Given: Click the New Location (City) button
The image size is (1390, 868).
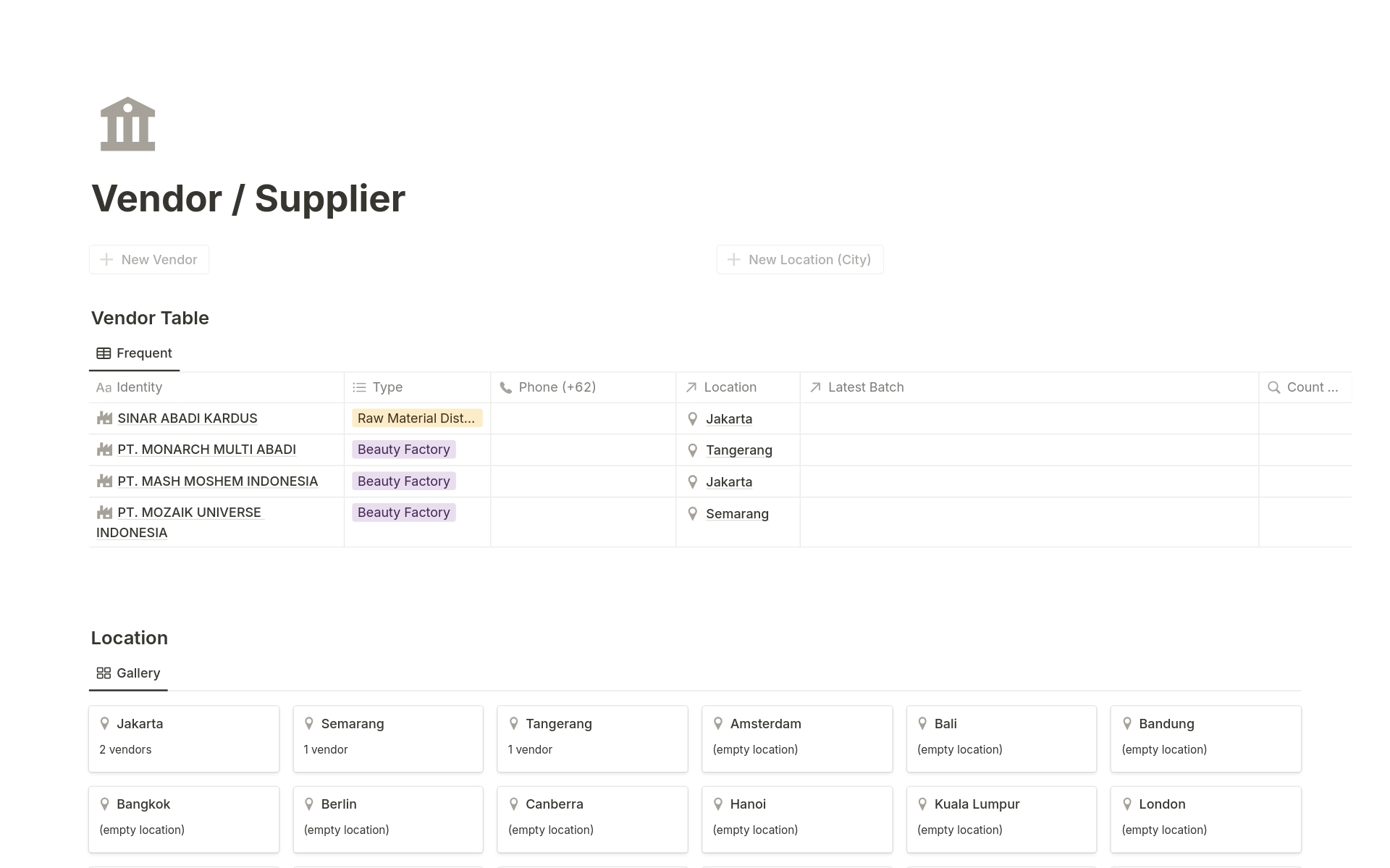Looking at the screenshot, I should pos(799,259).
